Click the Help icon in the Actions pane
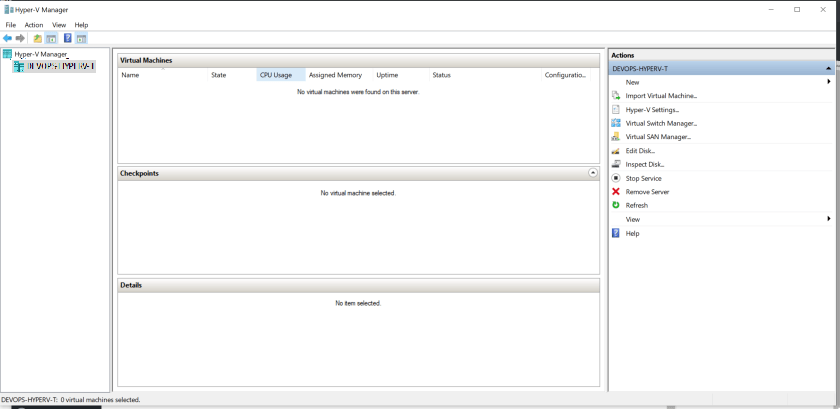Viewport: 840px width, 409px height. pos(616,233)
